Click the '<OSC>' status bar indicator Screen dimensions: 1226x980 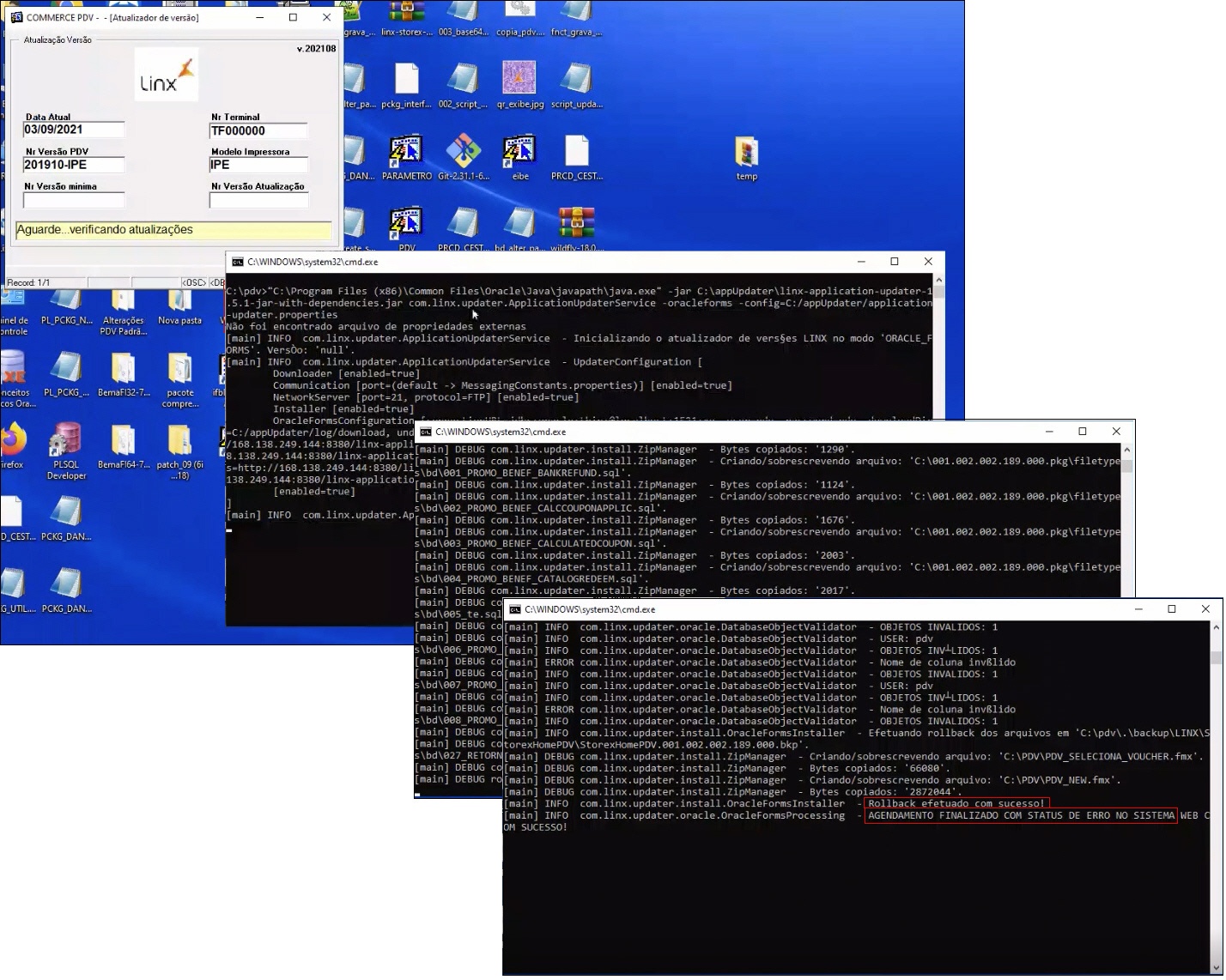[x=193, y=282]
